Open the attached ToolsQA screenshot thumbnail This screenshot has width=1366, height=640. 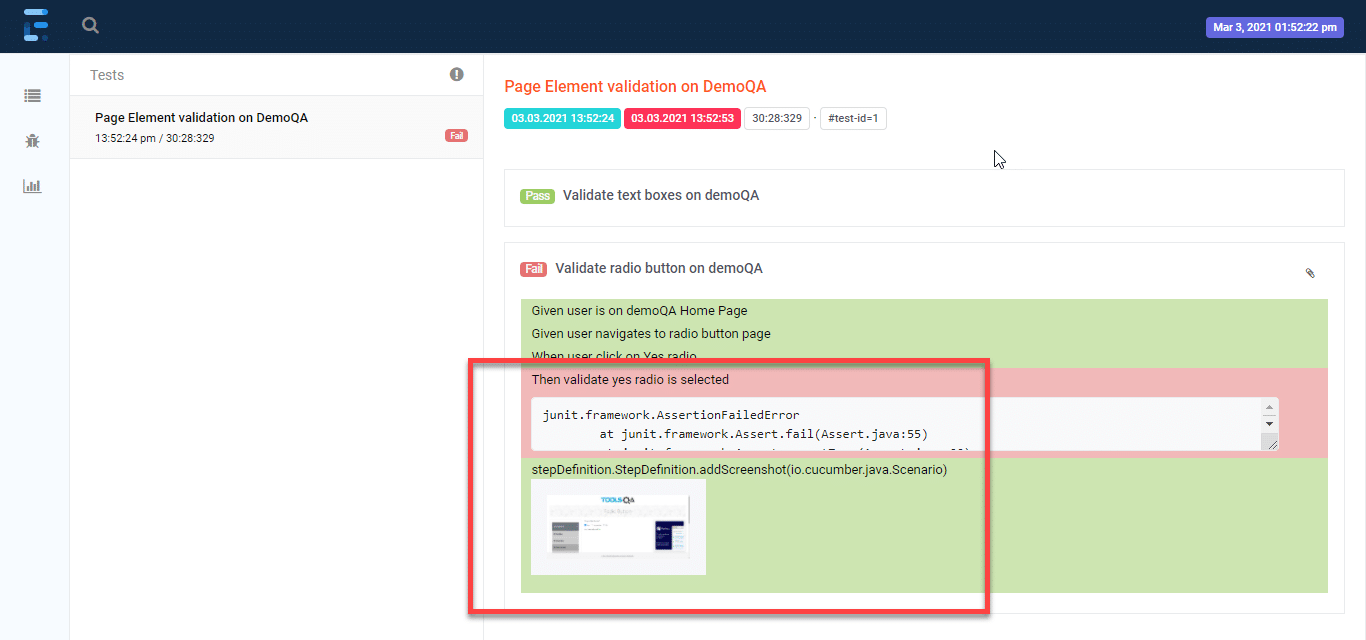coord(618,527)
